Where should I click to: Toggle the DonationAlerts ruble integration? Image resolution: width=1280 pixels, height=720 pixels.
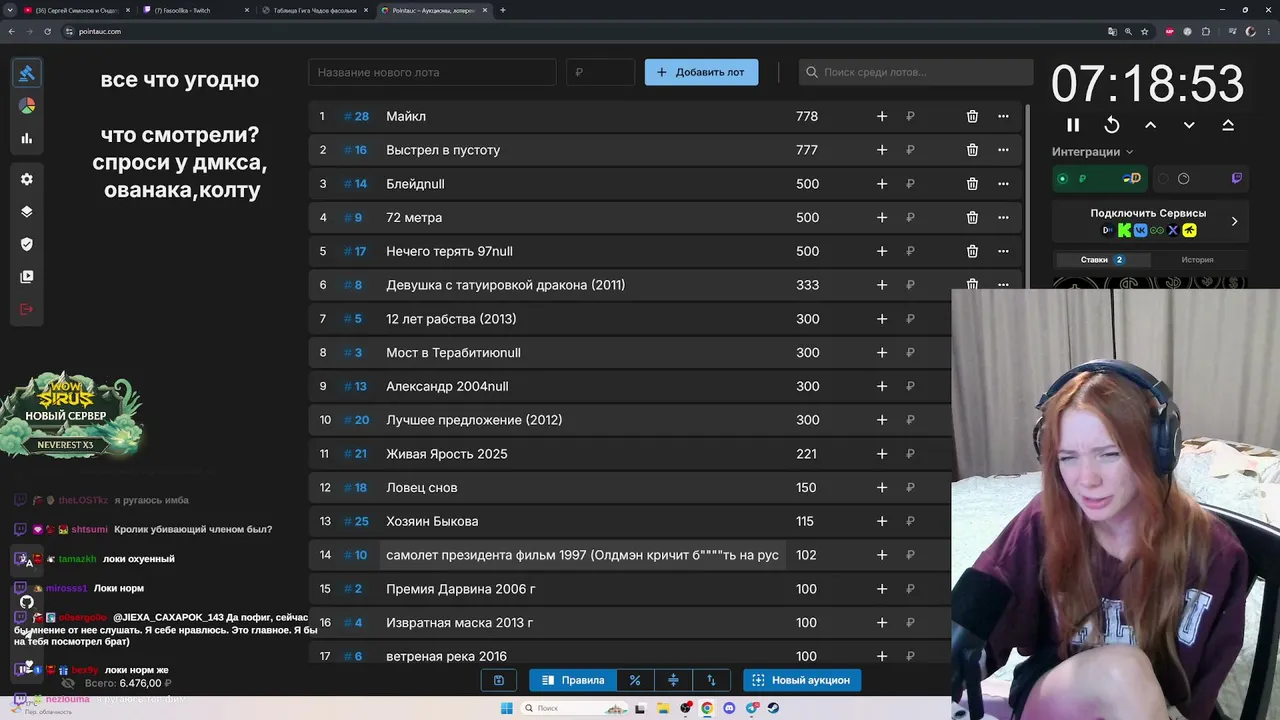coord(1100,179)
